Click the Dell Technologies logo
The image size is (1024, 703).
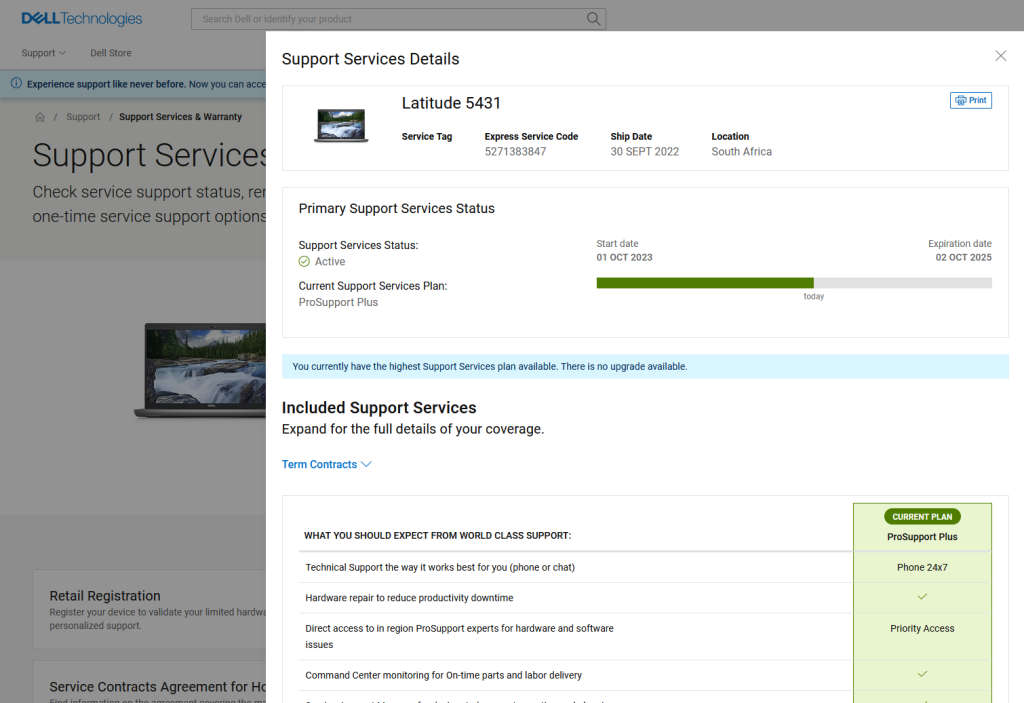tap(82, 18)
